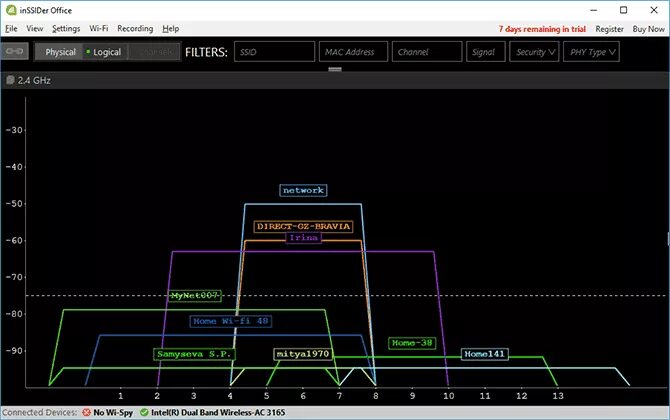Open the Wi-Fi menu
Image resolution: width=670 pixels, height=420 pixels.
point(98,29)
